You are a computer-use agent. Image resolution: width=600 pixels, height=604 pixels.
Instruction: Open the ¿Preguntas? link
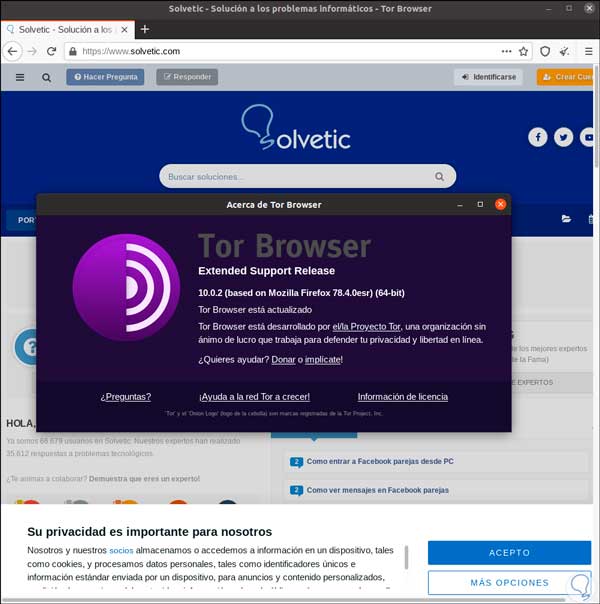click(126, 397)
